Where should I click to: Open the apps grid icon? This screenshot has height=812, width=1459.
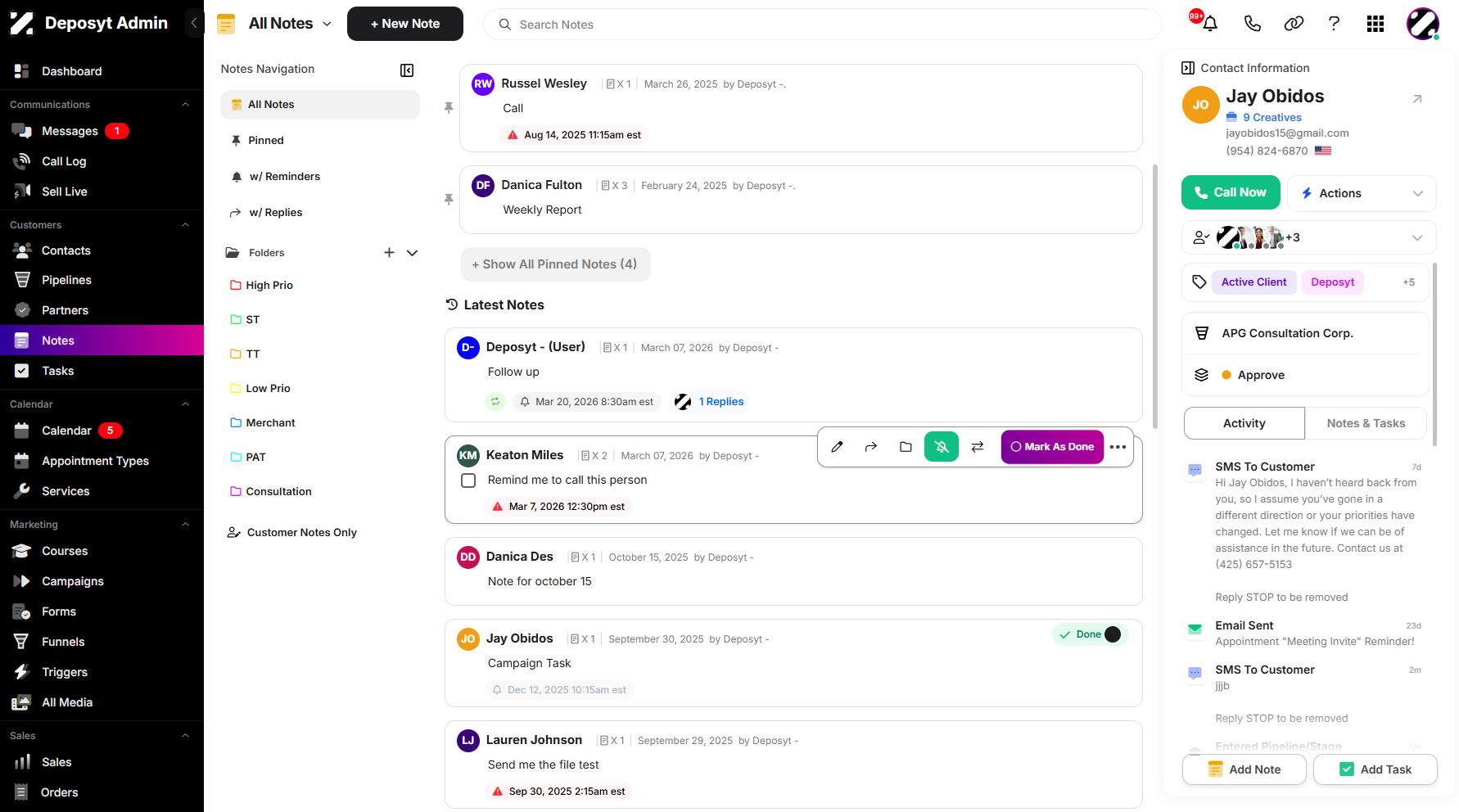click(x=1375, y=24)
